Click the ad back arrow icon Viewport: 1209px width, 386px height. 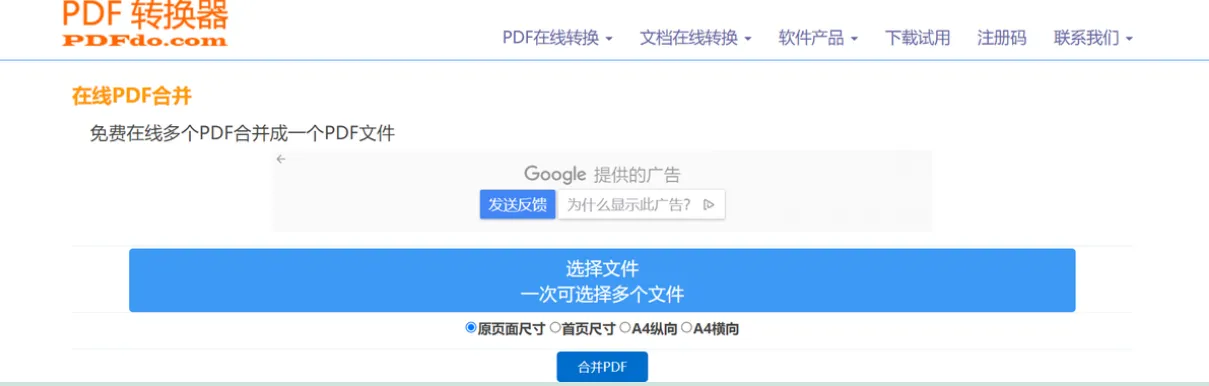click(281, 159)
